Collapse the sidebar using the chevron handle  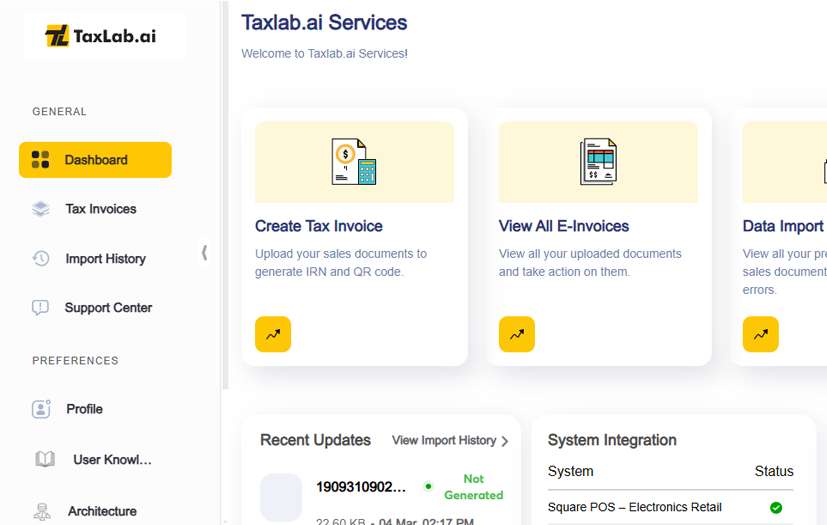tap(205, 253)
